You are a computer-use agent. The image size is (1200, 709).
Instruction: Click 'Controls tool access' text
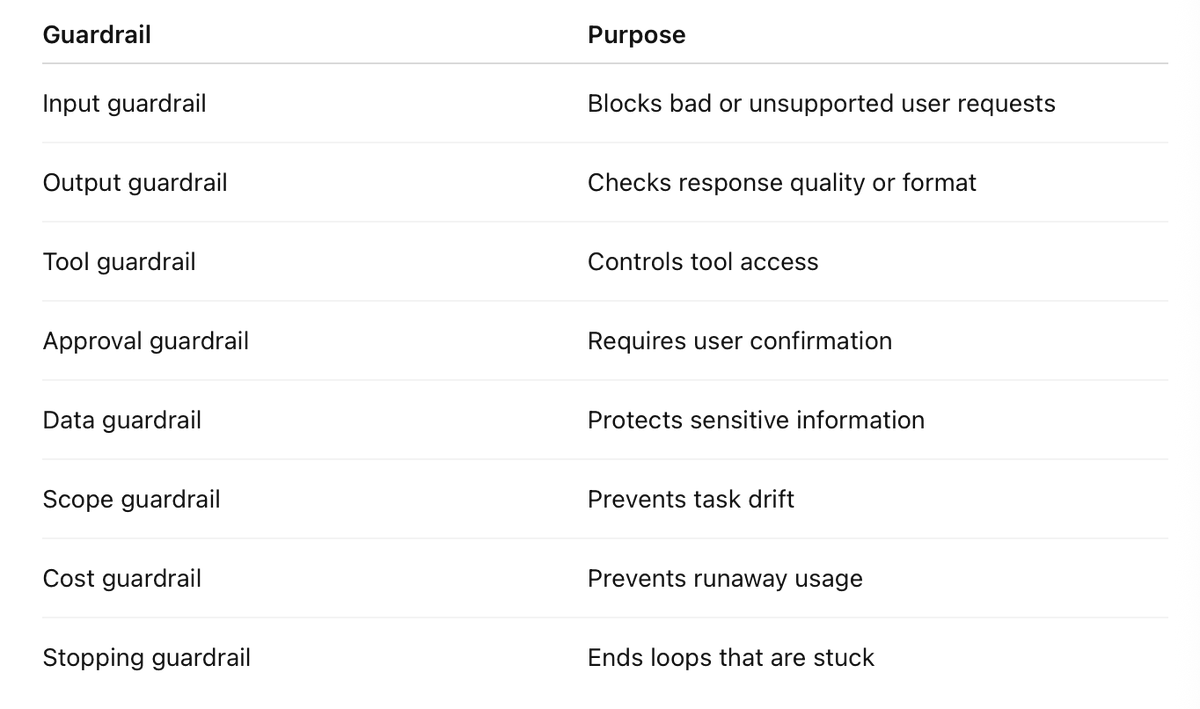(703, 261)
